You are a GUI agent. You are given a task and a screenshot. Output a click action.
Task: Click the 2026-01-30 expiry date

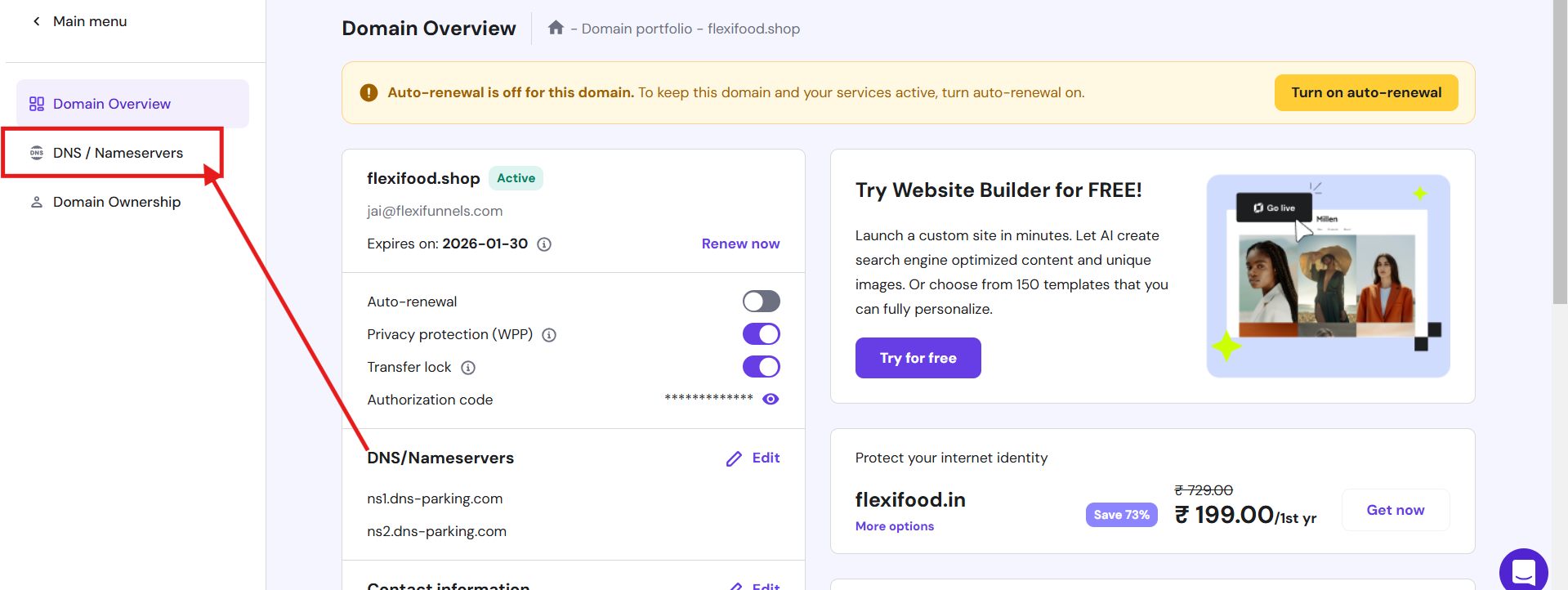(485, 244)
